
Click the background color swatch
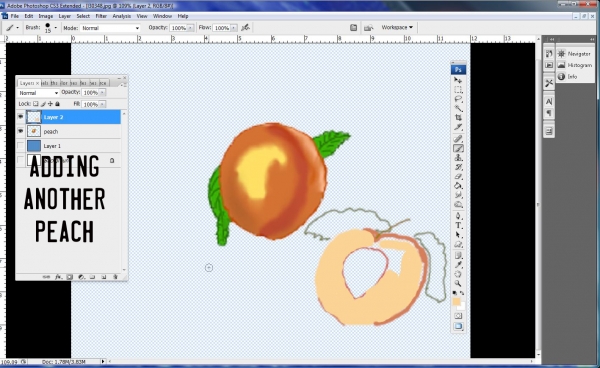(461, 306)
